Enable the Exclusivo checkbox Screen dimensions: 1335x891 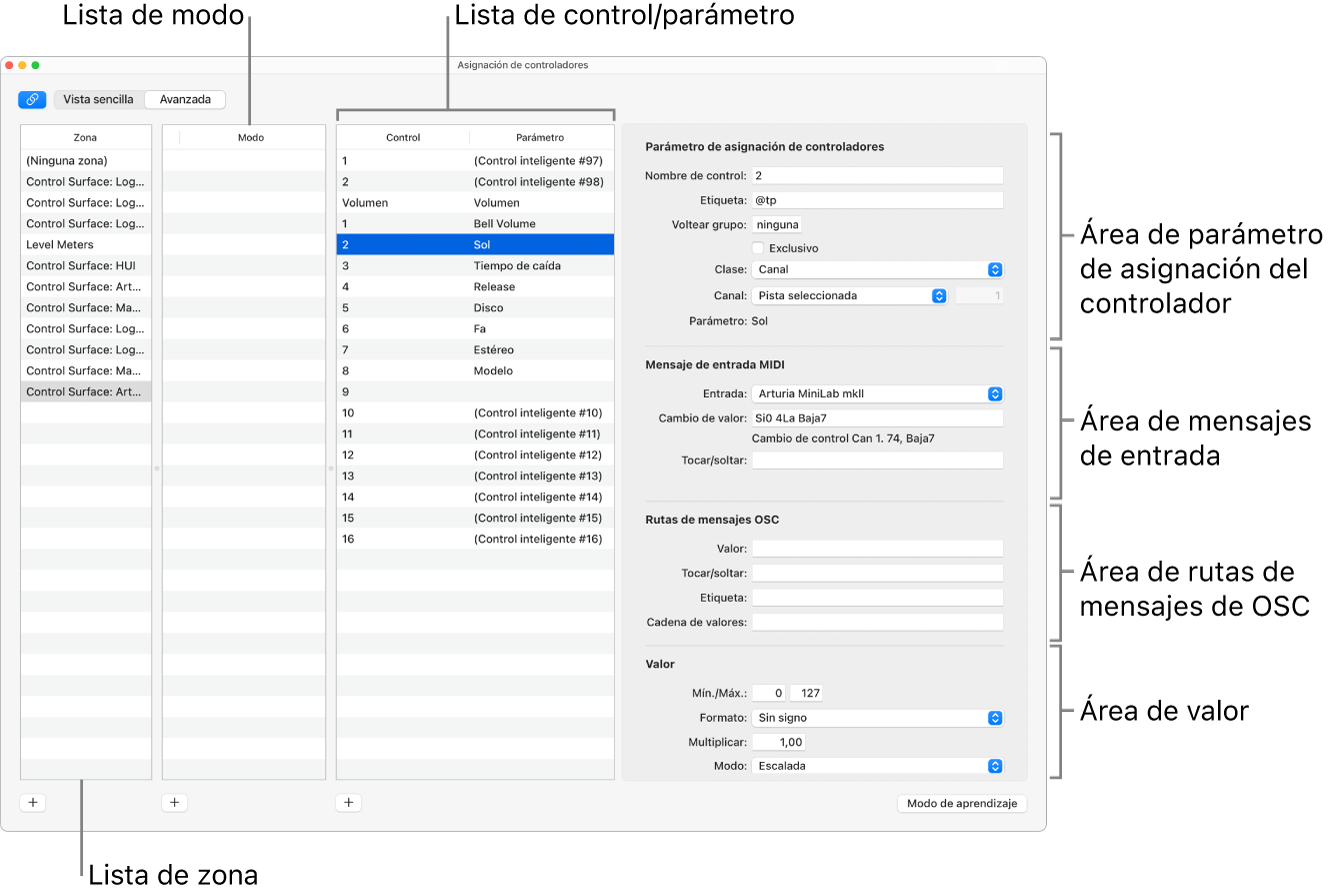coord(758,248)
